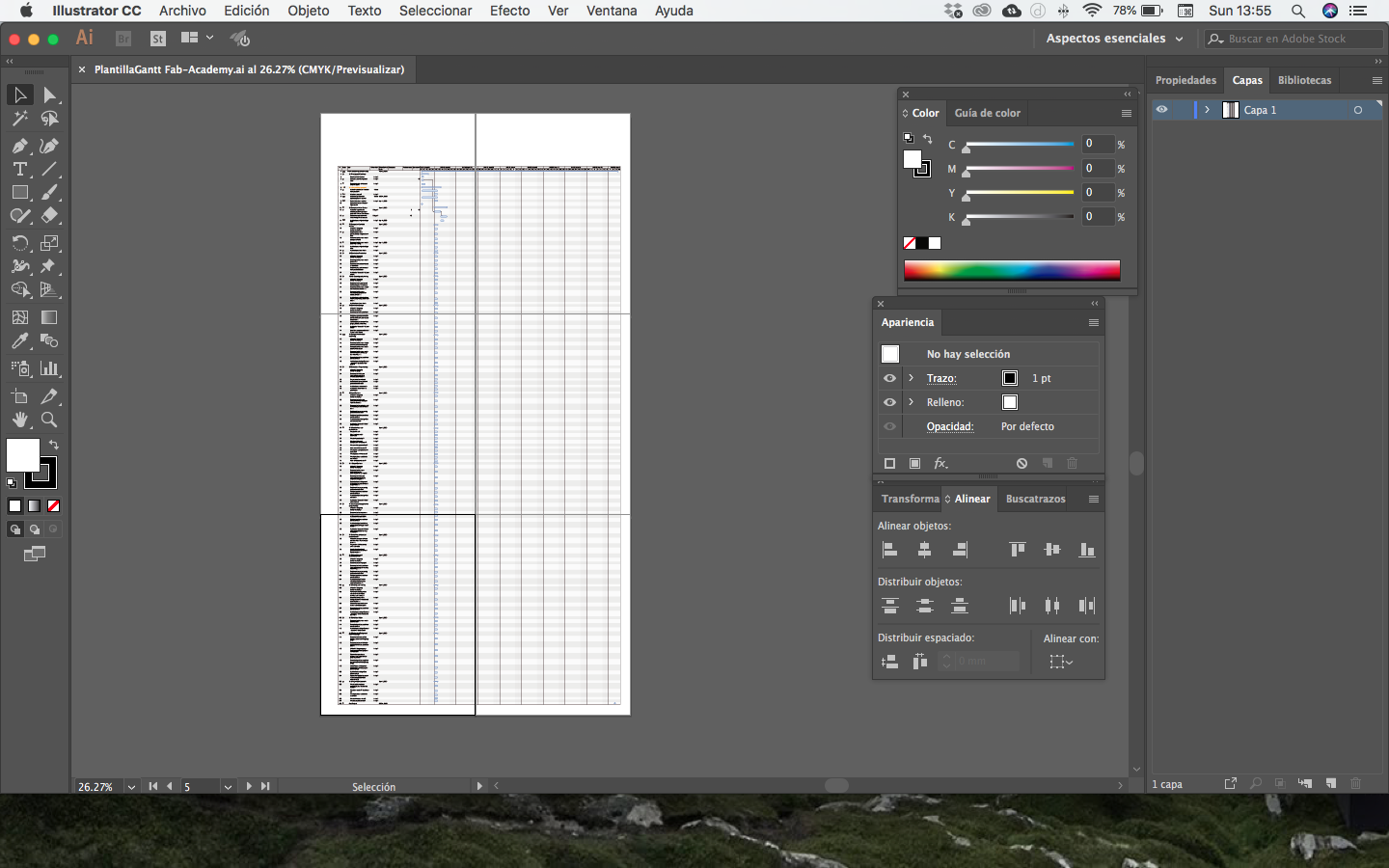This screenshot has width=1389, height=868.
Task: Open the Aspectos esenciales workspace dropdown
Action: click(1114, 39)
